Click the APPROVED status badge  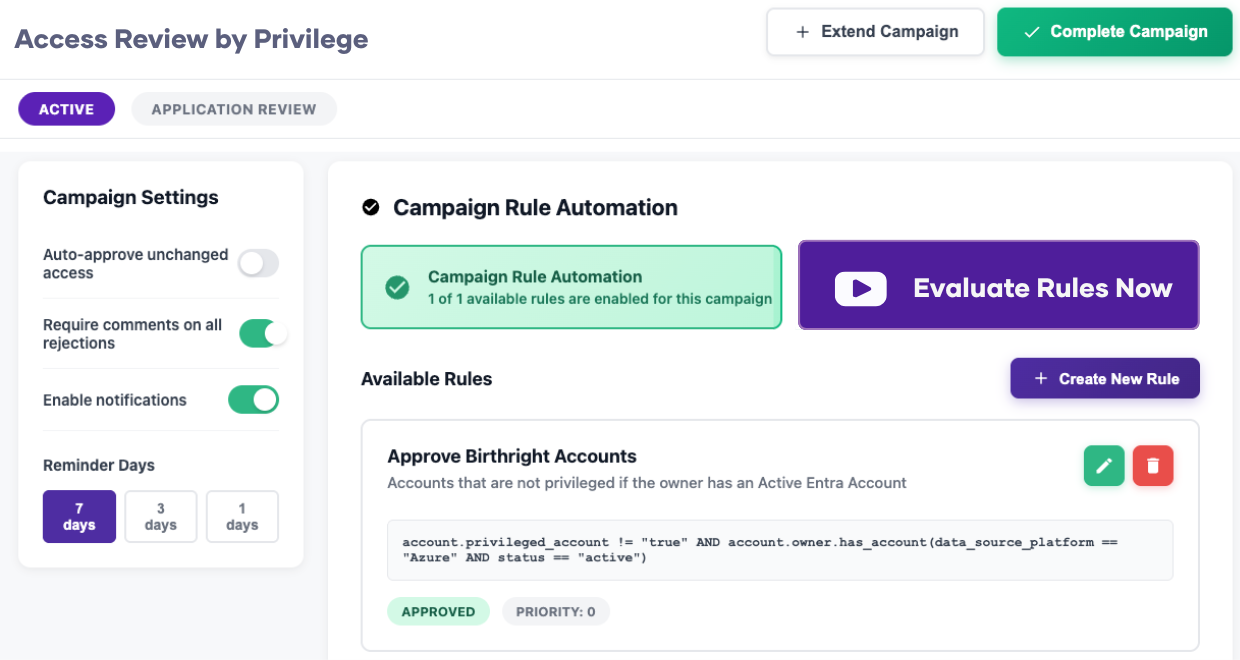click(x=438, y=611)
